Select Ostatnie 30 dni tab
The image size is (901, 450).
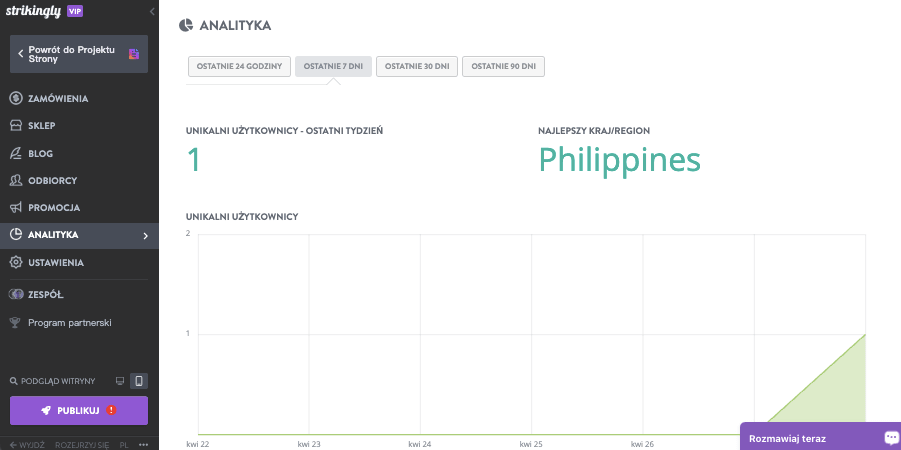tap(417, 66)
